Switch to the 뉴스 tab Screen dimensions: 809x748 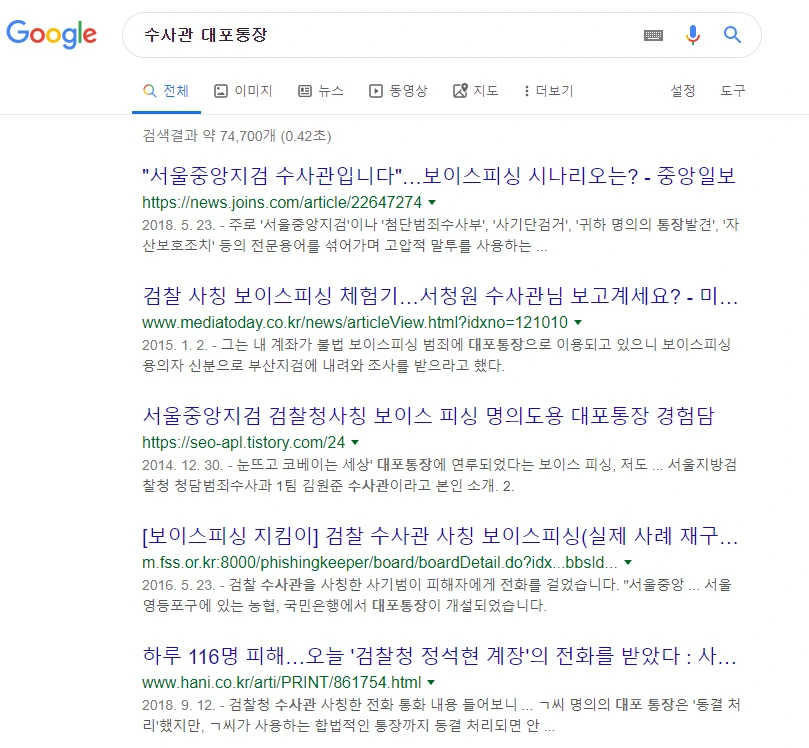pos(321,91)
